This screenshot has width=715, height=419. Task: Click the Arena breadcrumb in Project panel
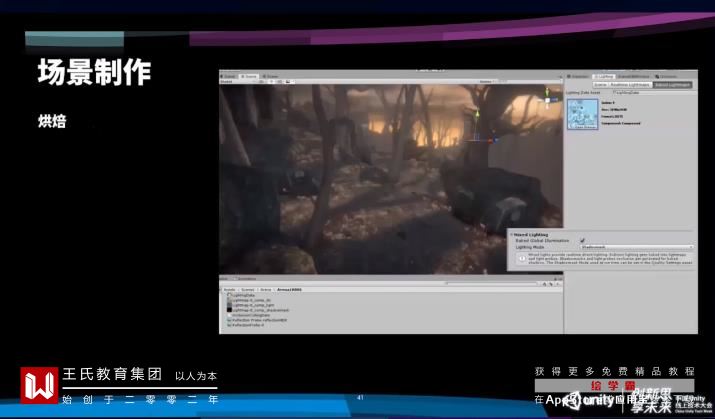coord(266,290)
